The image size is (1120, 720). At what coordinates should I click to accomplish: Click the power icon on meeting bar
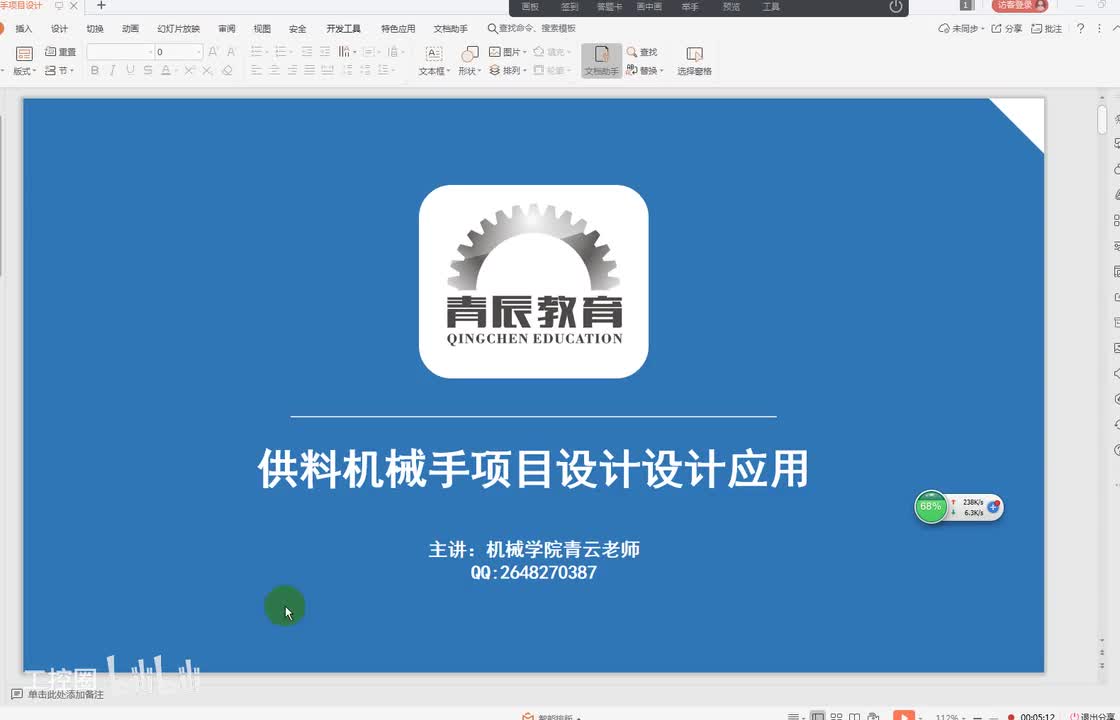point(896,6)
